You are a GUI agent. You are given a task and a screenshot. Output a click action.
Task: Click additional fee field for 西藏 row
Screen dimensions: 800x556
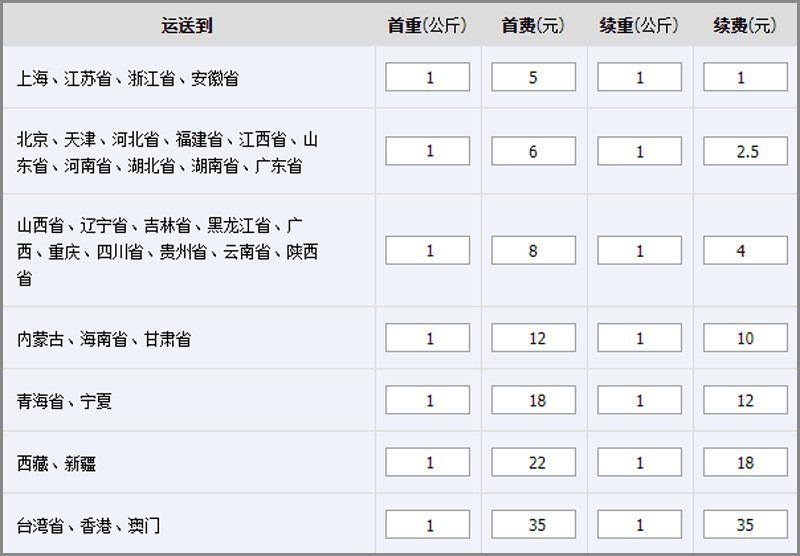click(x=745, y=462)
